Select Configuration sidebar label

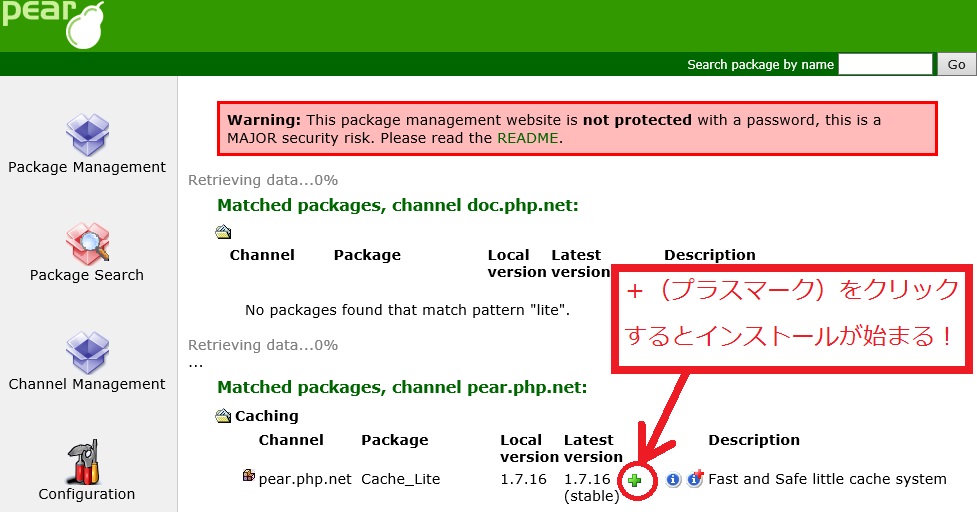coord(87,494)
